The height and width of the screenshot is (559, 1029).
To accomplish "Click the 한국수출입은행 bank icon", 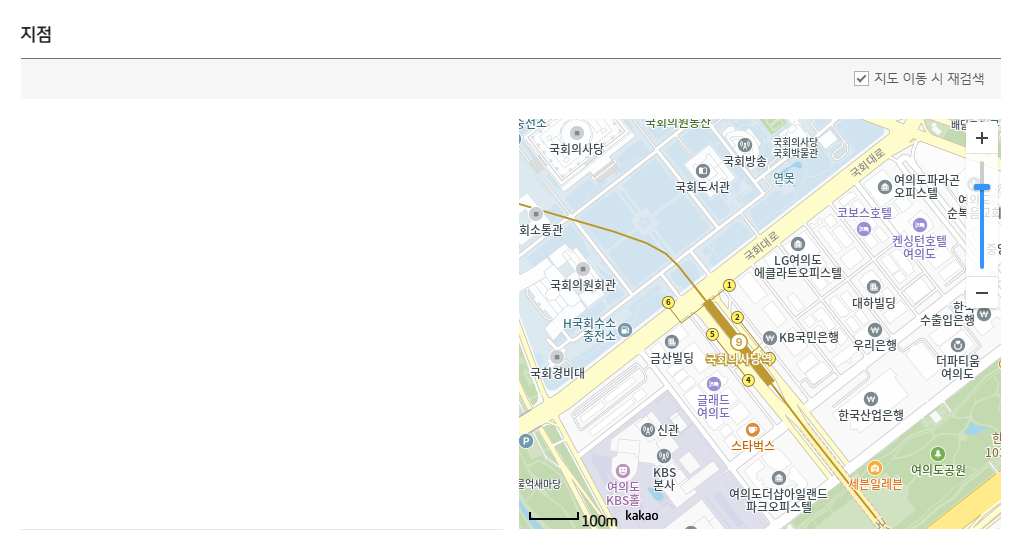I will 984,314.
